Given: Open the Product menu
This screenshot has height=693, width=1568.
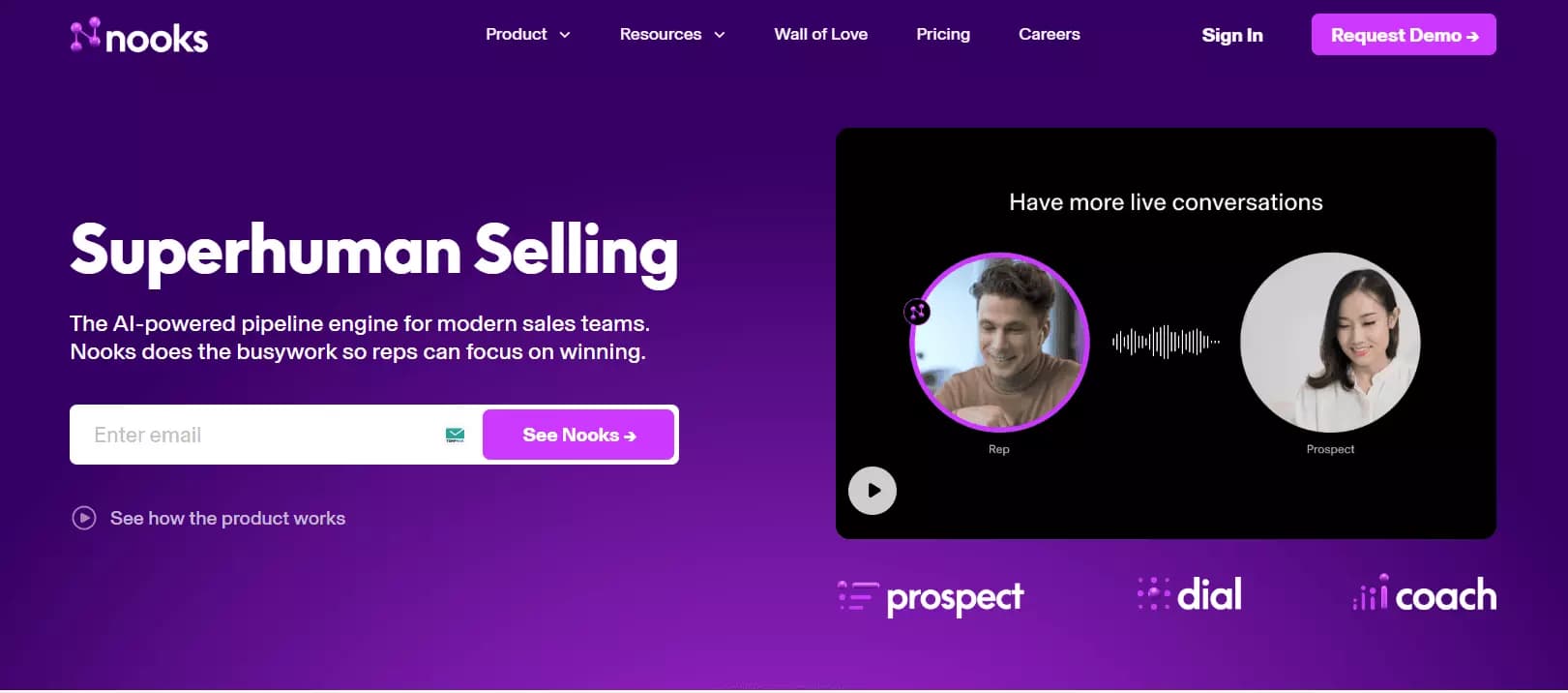Looking at the screenshot, I should [x=517, y=35].
